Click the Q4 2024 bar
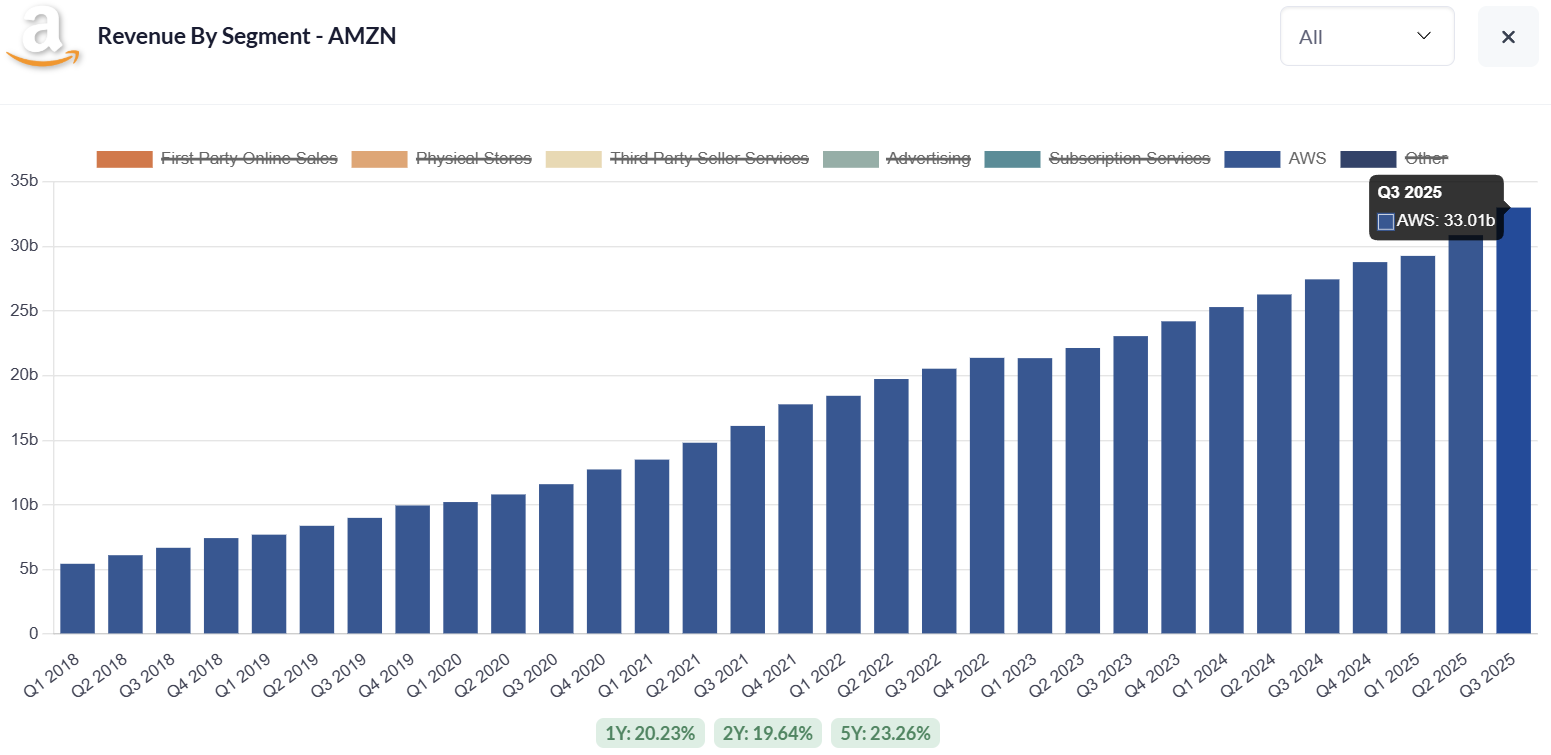1551x755 pixels. [x=1370, y=447]
